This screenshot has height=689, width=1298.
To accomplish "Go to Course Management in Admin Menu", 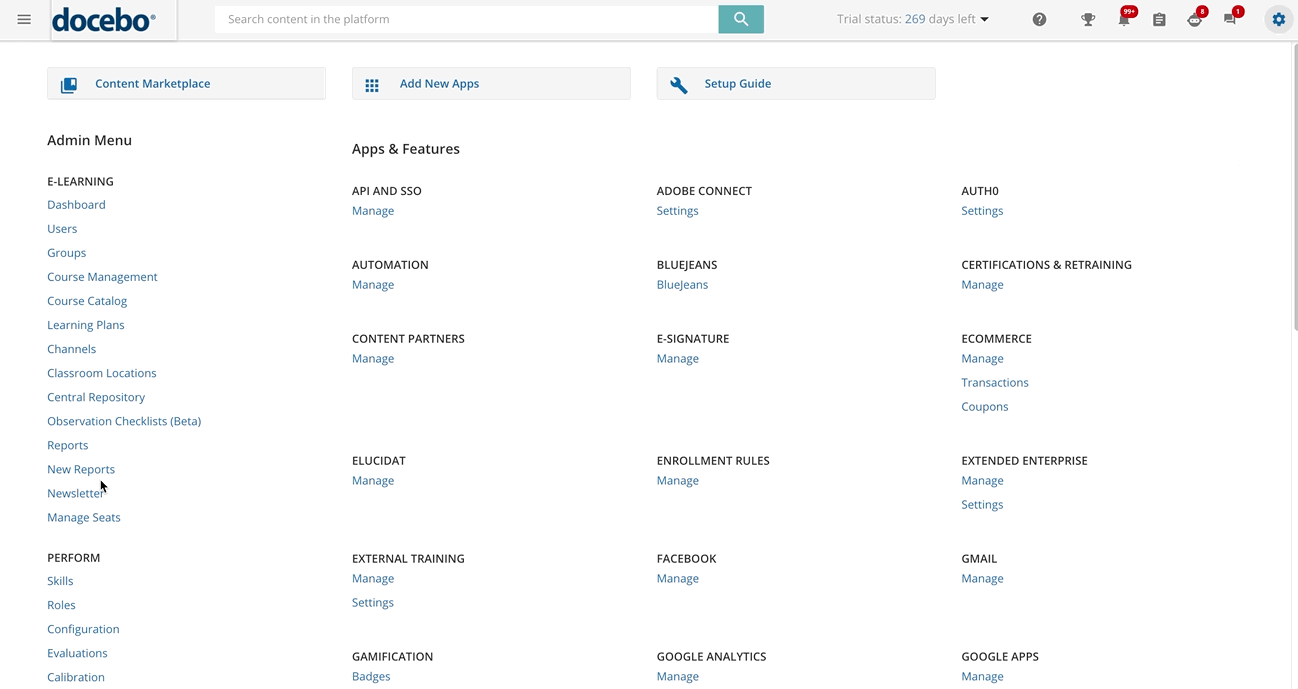I will (102, 277).
